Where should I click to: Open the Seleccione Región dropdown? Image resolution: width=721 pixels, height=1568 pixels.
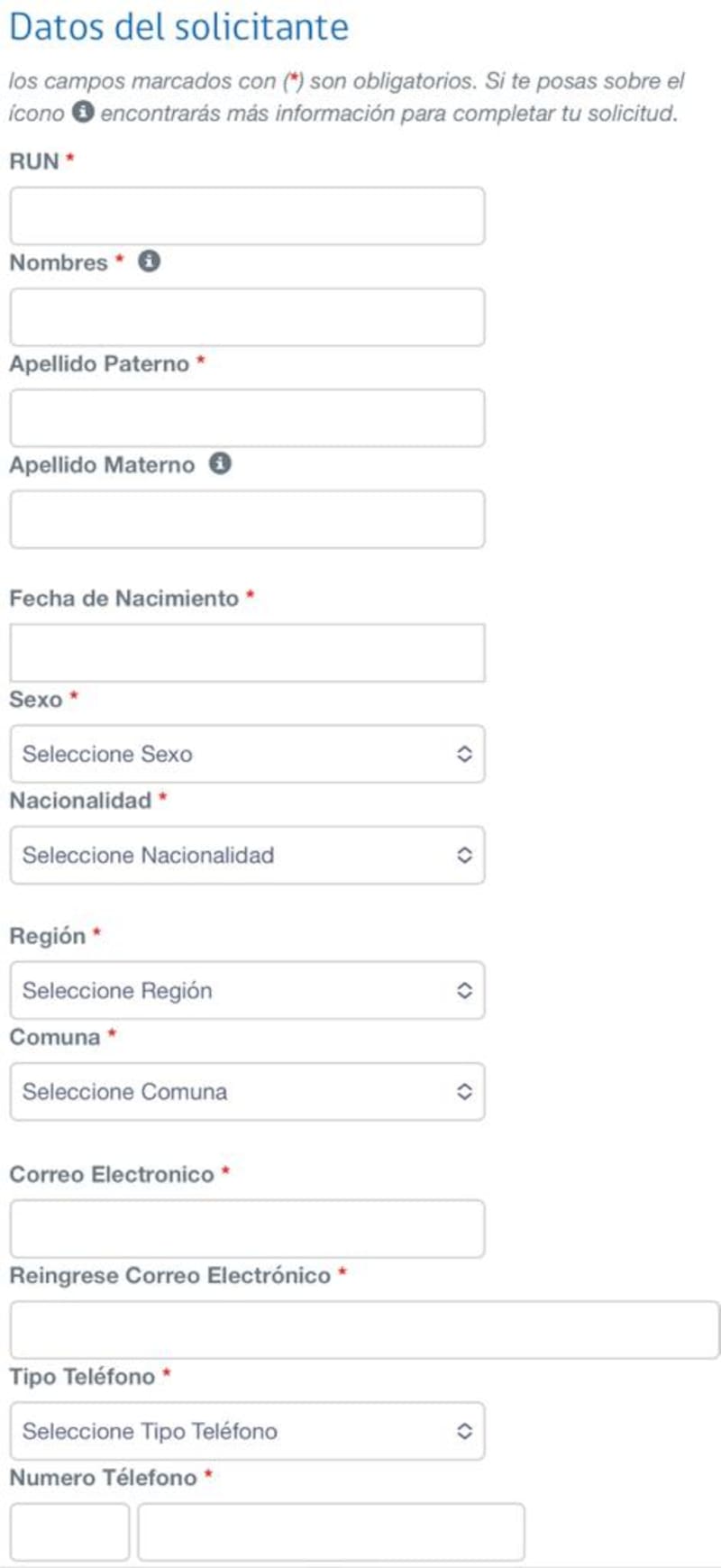click(x=247, y=990)
